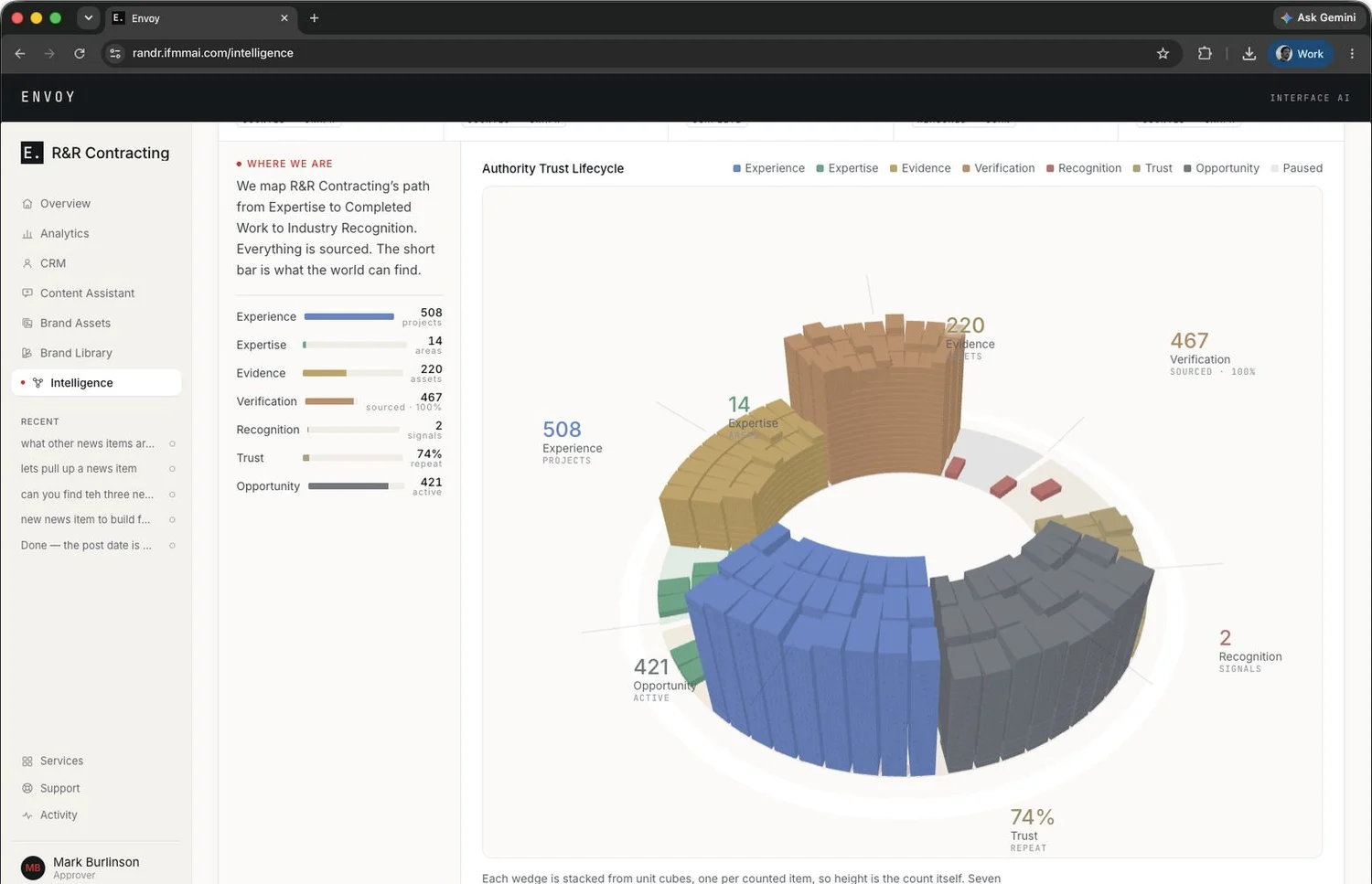The height and width of the screenshot is (884, 1372).
Task: Open recent chat 'new news item to build f...'
Action: [x=86, y=519]
